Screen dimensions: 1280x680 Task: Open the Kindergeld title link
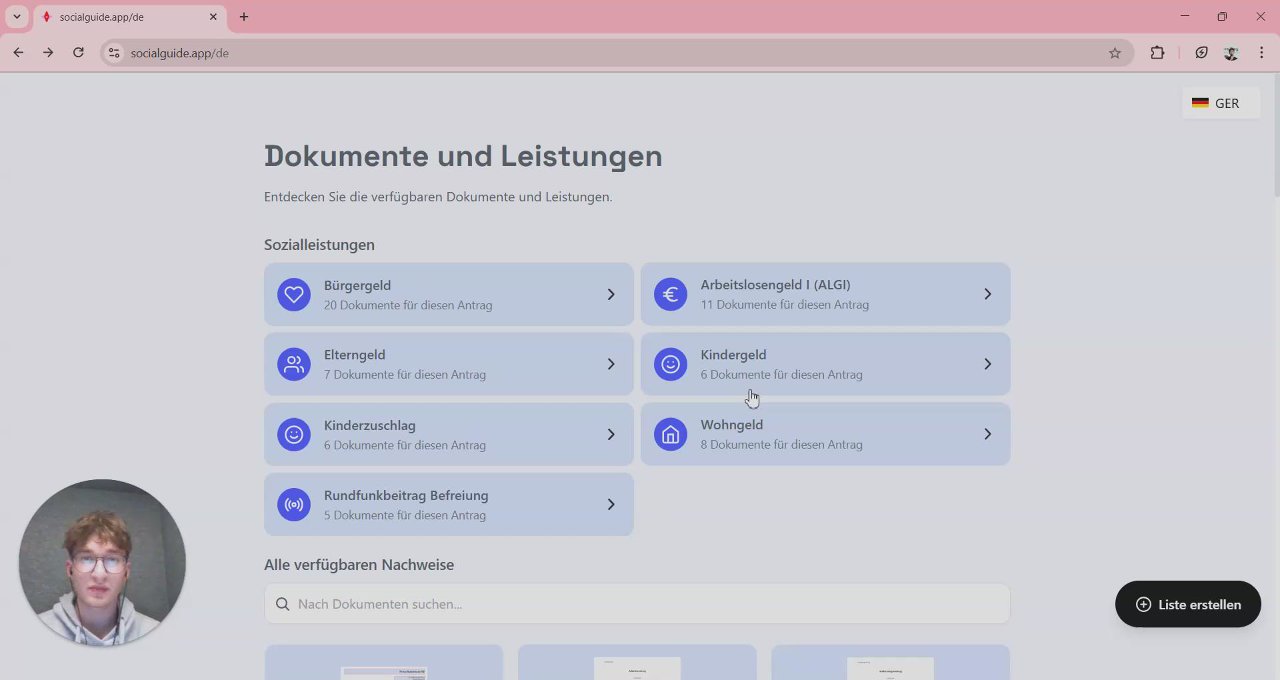(733, 355)
